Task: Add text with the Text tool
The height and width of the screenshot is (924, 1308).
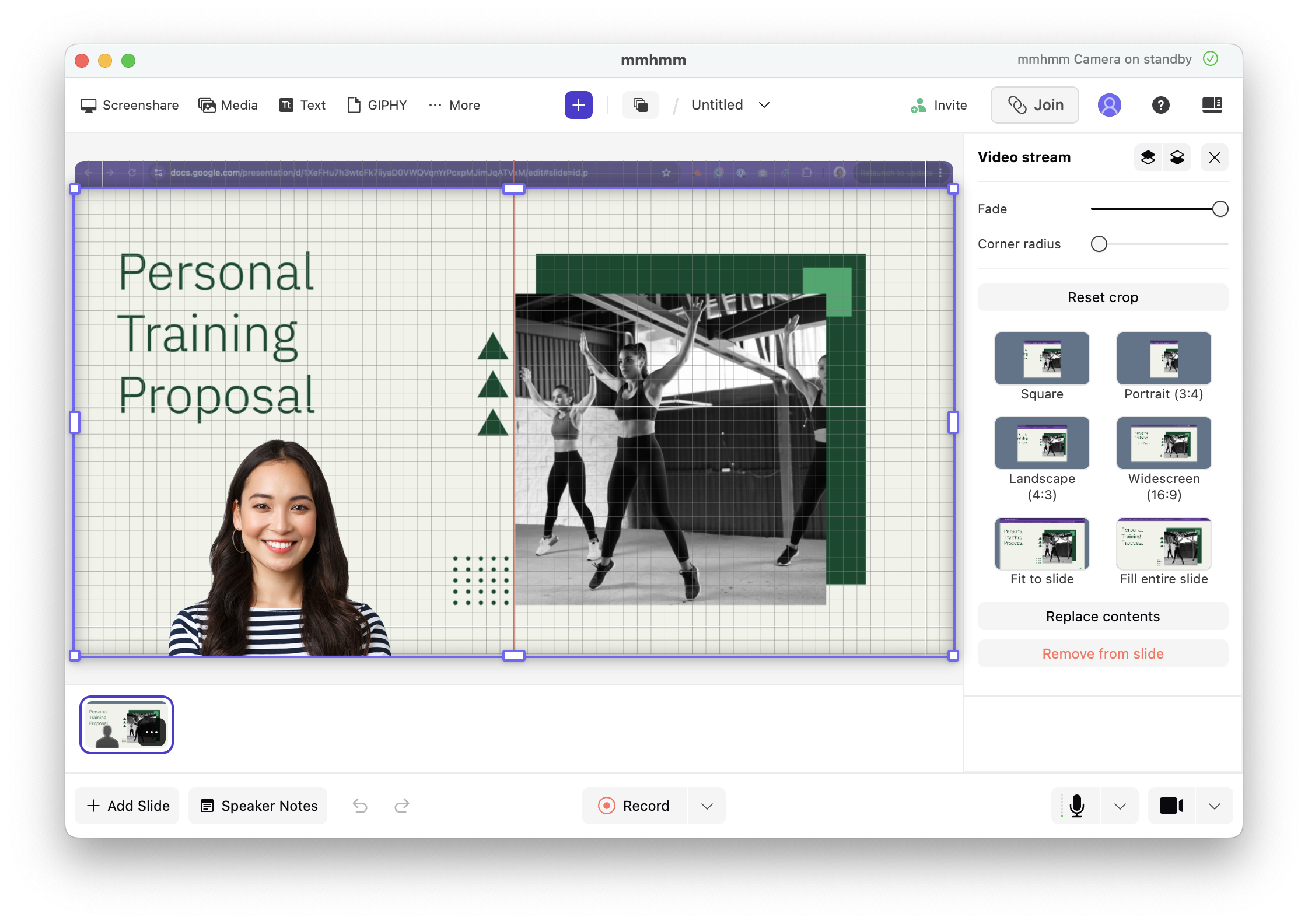Action: [x=302, y=105]
